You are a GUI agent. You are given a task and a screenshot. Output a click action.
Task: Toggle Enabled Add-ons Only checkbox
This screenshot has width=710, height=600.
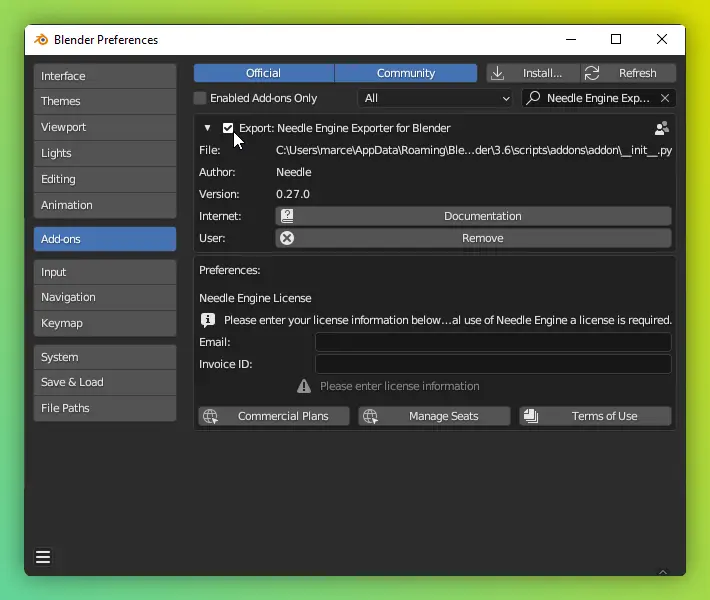[x=200, y=98]
